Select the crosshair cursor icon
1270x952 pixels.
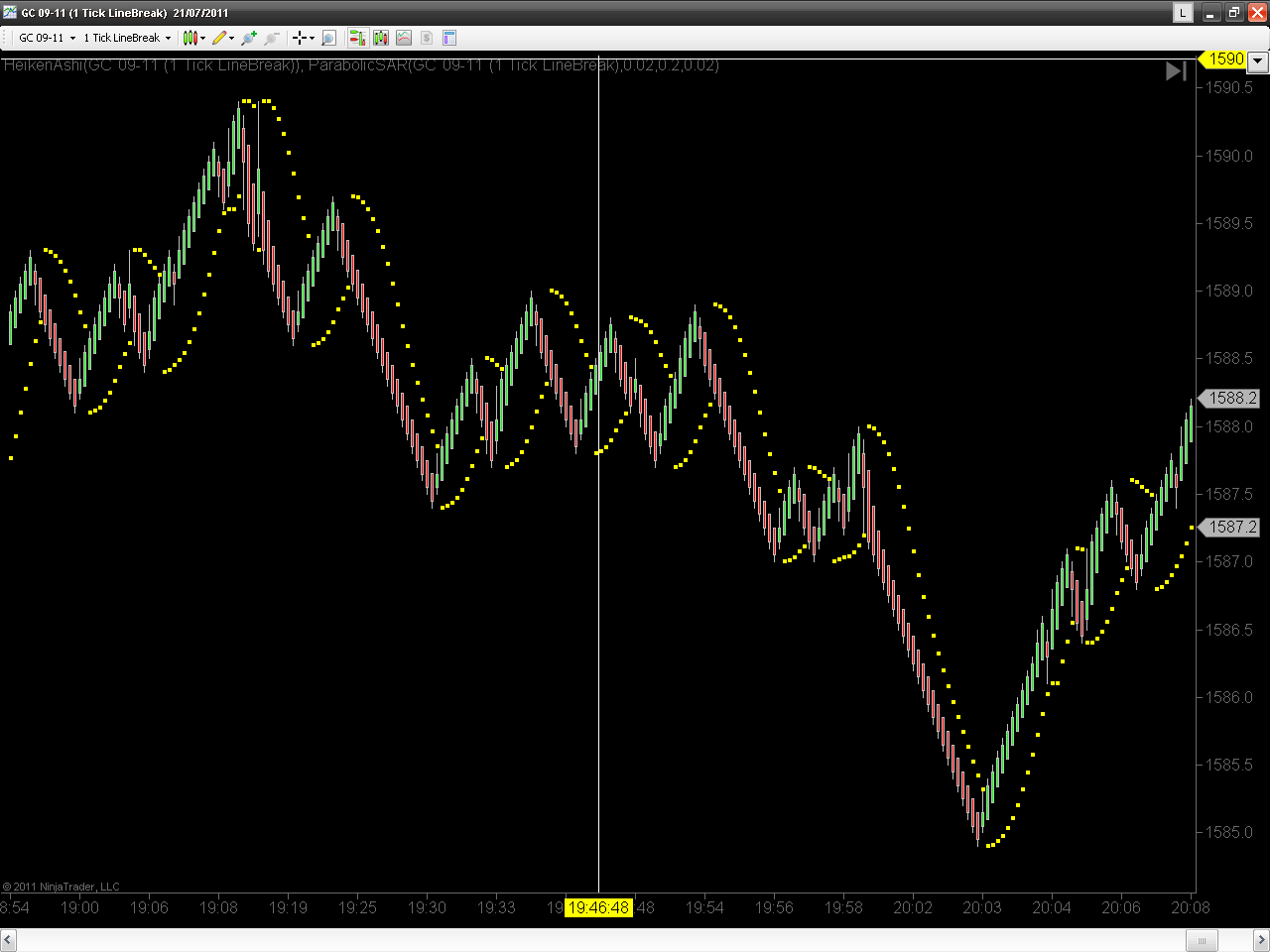300,38
